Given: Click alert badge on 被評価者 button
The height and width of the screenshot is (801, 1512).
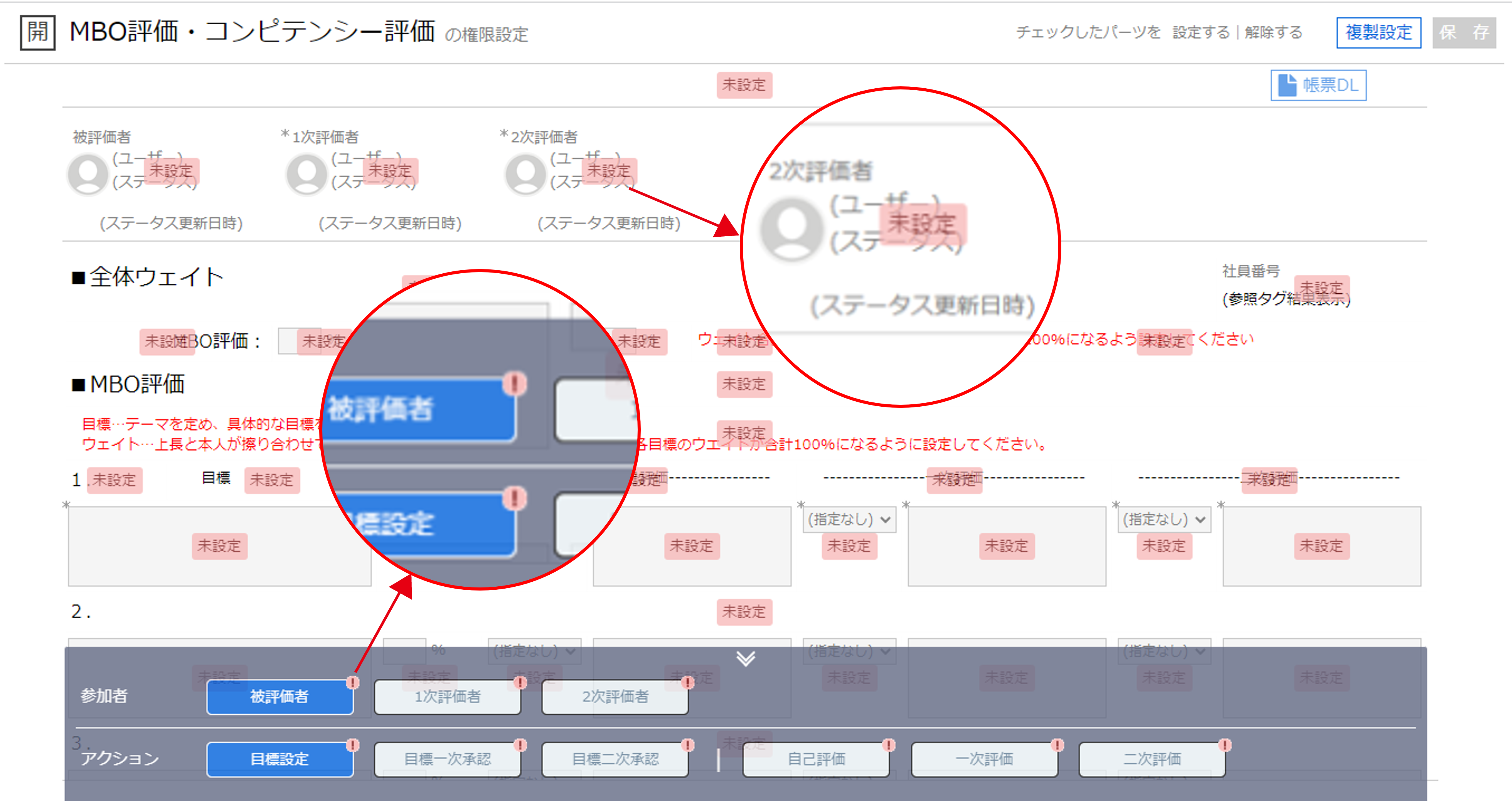Looking at the screenshot, I should [x=352, y=682].
